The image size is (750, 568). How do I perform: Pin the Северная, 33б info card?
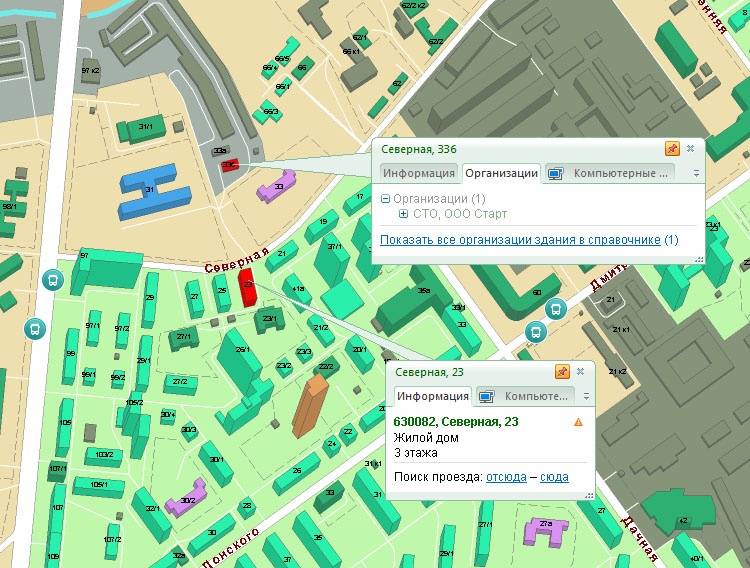(x=672, y=149)
